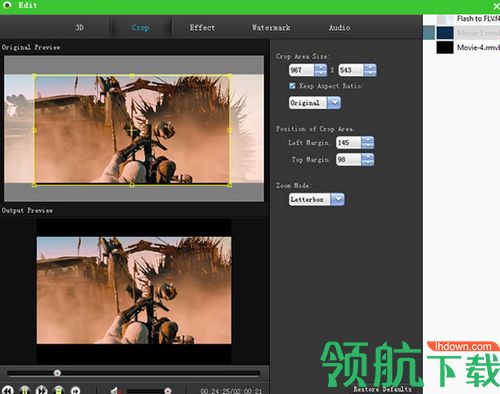Click the crop width field showing 967

302,70
